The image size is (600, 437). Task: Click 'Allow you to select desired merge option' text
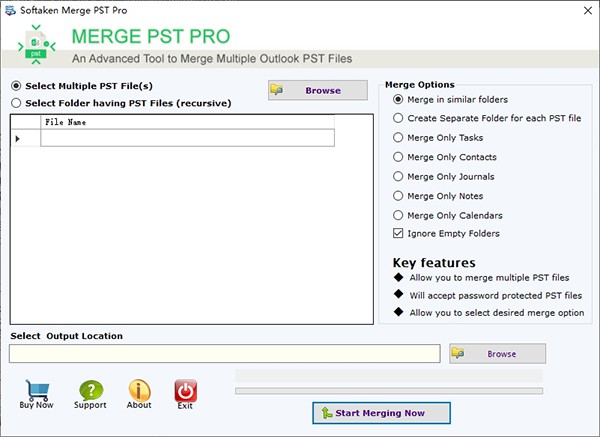pyautogui.click(x=497, y=313)
